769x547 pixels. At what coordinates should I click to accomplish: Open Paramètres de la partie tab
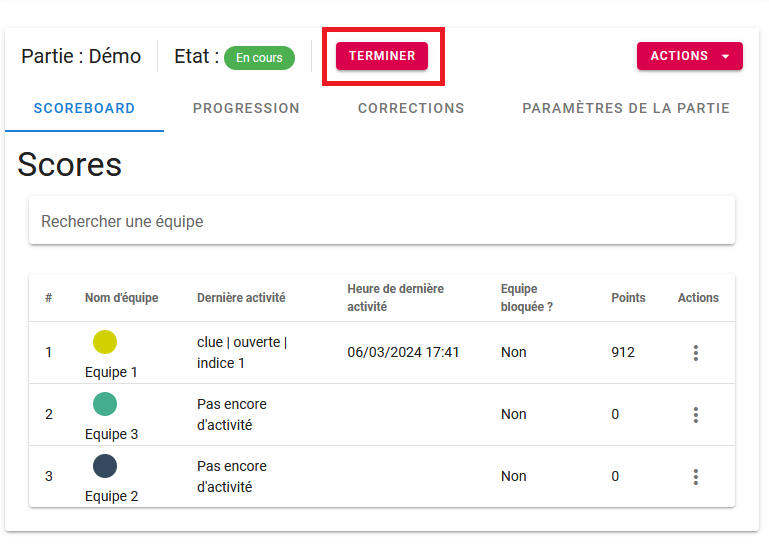(x=626, y=108)
